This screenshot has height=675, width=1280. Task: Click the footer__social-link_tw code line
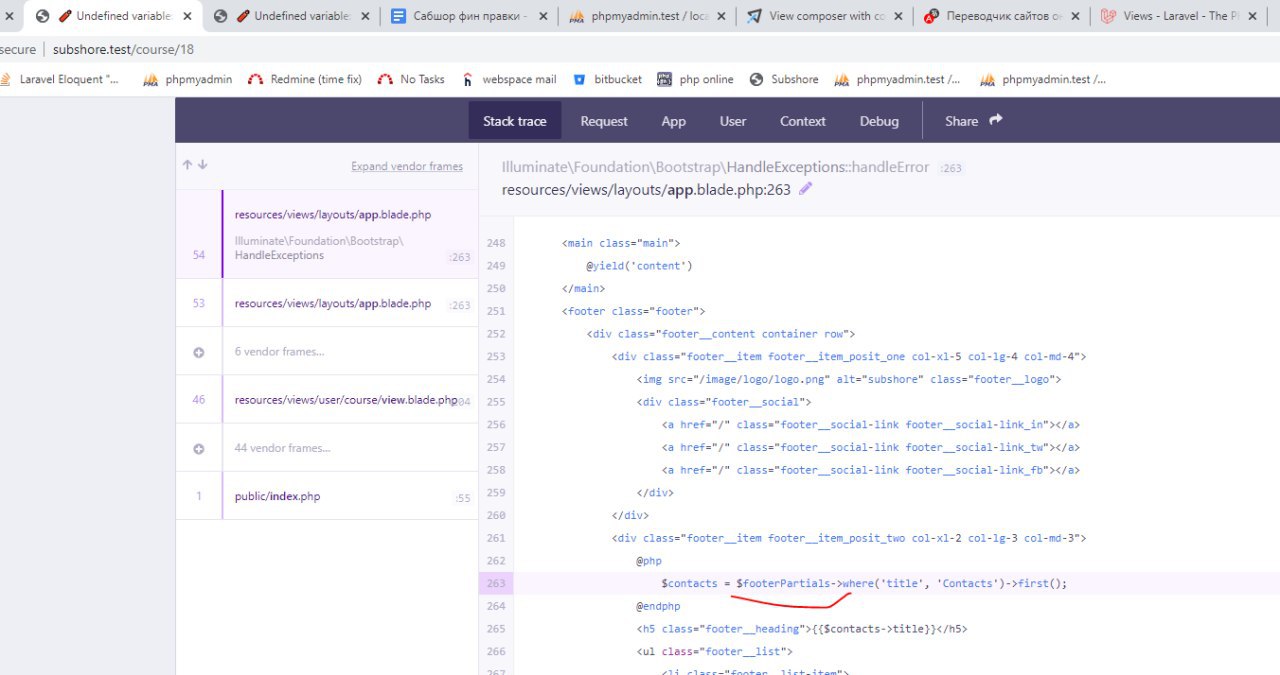pyautogui.click(x=870, y=448)
